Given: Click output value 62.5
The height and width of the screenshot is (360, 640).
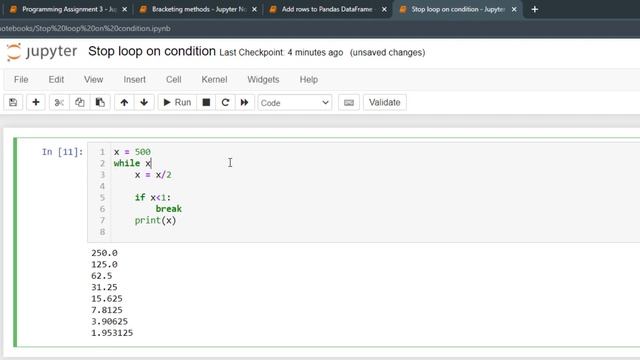Looking at the screenshot, I should (102, 276).
